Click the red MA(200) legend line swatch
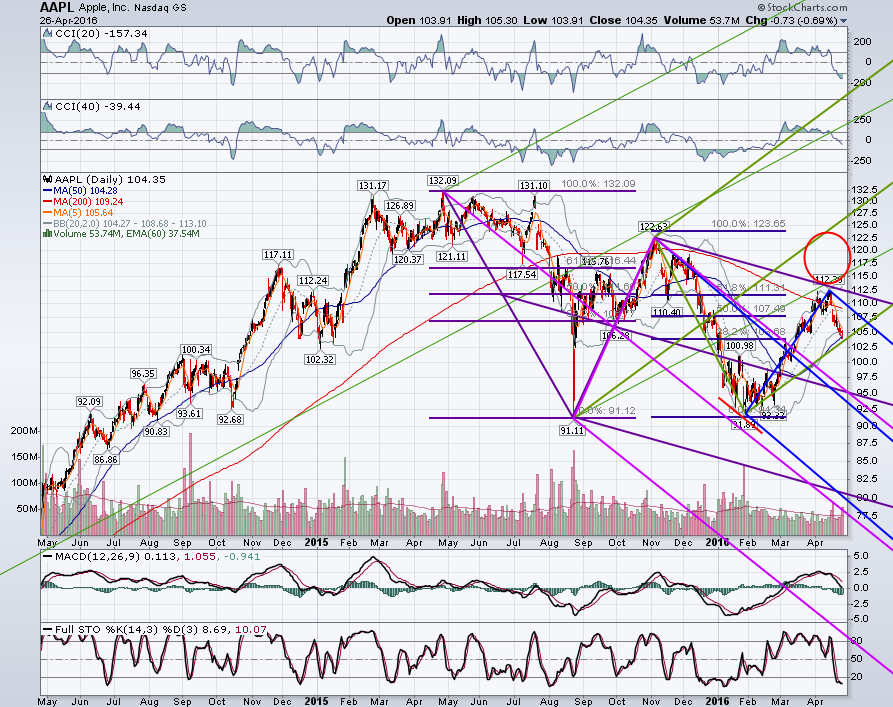893x707 pixels. (47, 202)
